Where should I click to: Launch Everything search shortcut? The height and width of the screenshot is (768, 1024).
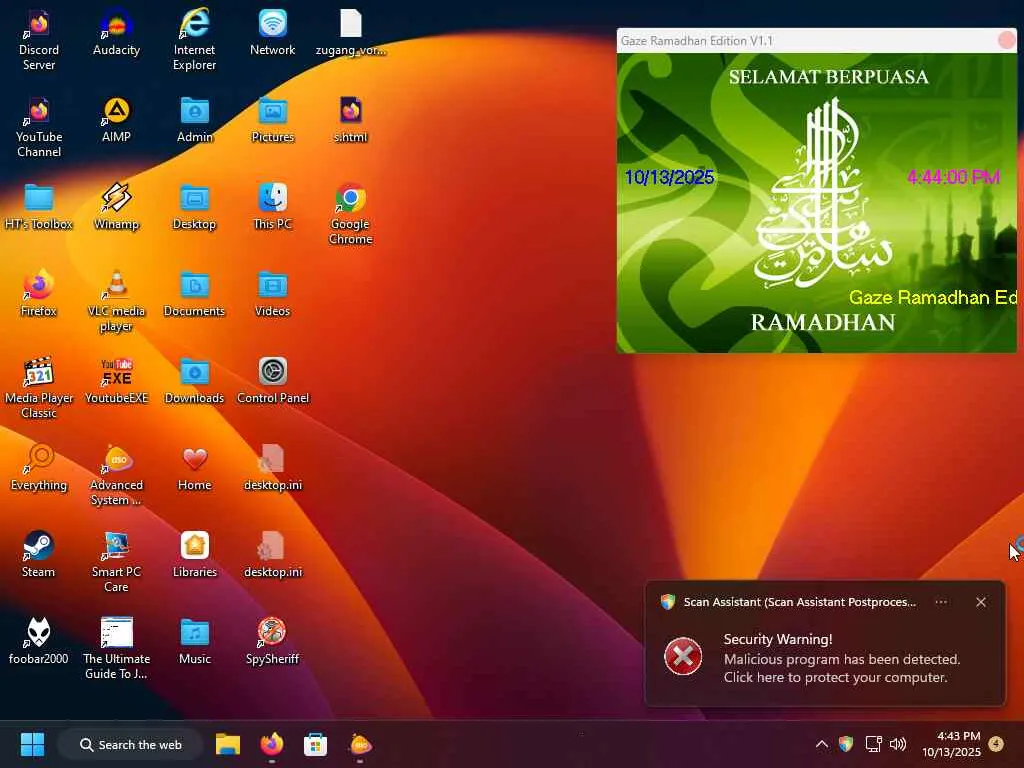pos(39,467)
